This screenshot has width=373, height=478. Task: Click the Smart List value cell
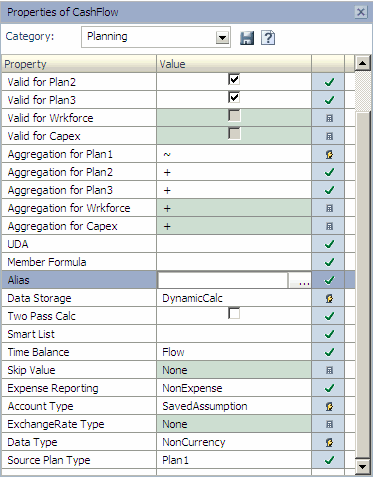[x=234, y=334]
